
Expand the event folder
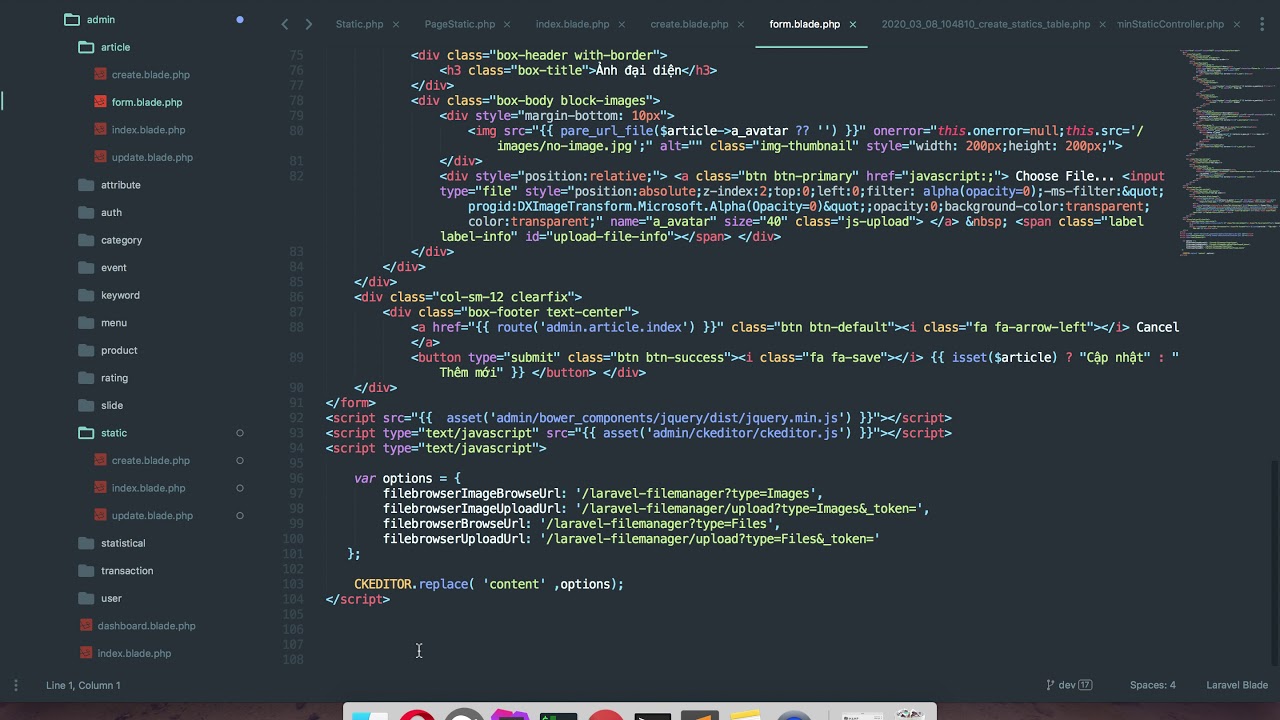click(x=85, y=268)
